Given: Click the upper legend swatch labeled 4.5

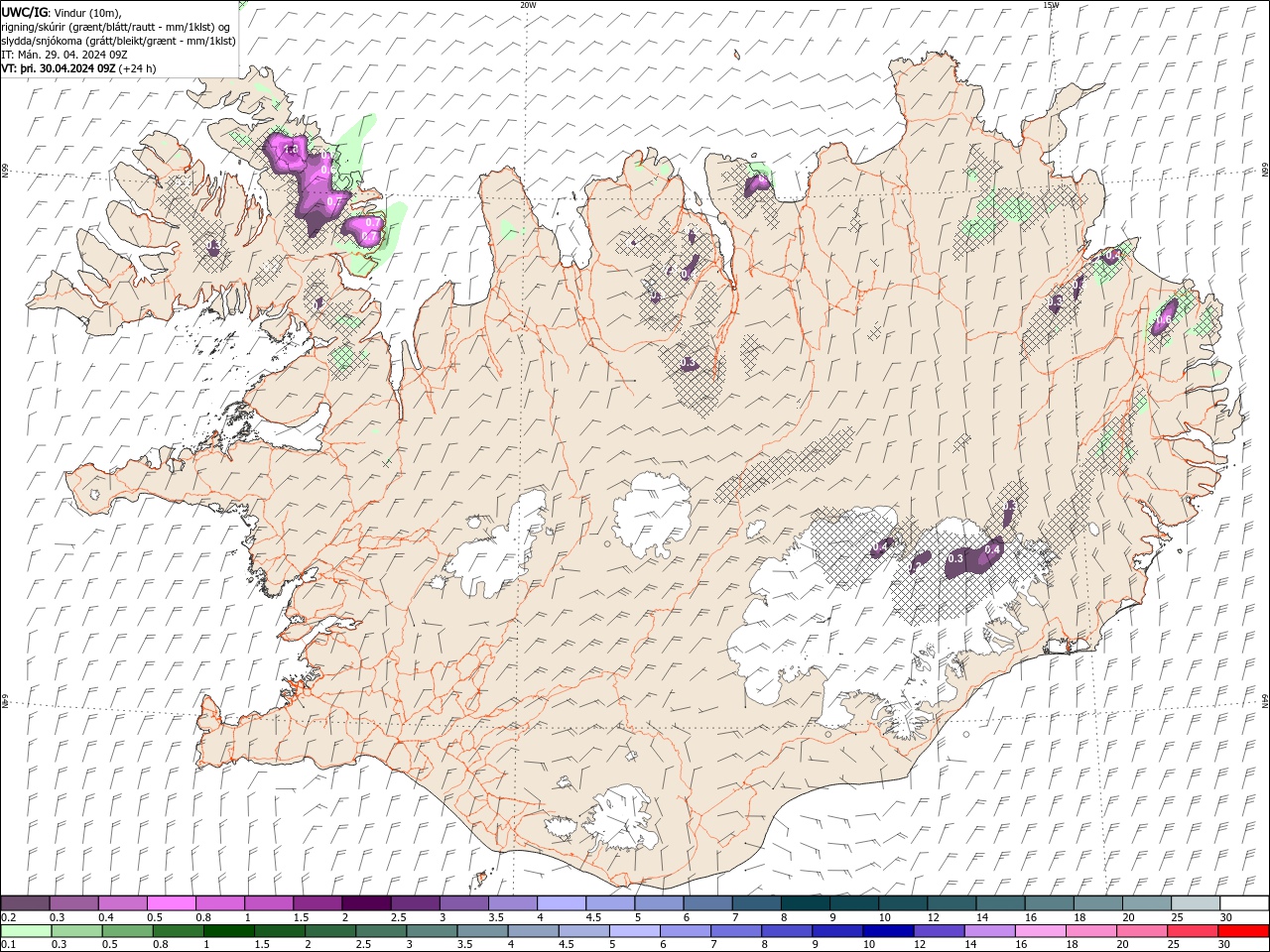Looking at the screenshot, I should [609, 903].
